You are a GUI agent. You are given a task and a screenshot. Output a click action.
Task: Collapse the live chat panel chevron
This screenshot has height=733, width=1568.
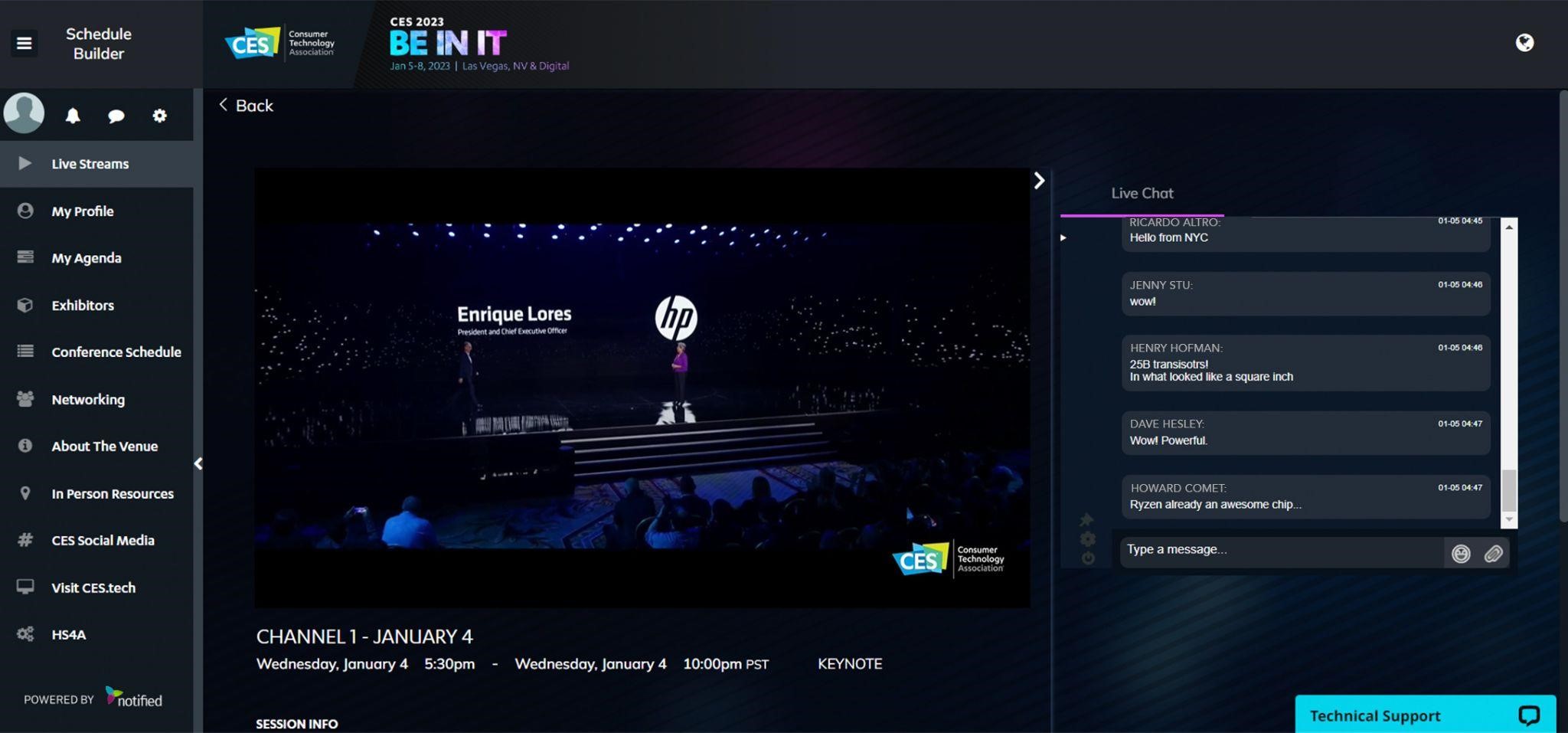1039,181
